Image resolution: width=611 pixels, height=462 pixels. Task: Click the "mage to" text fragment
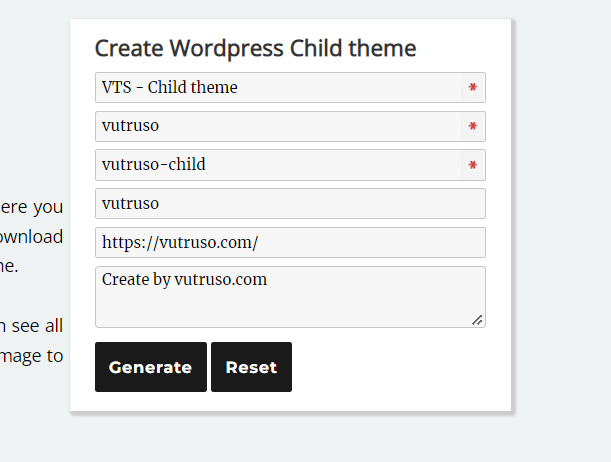32,355
